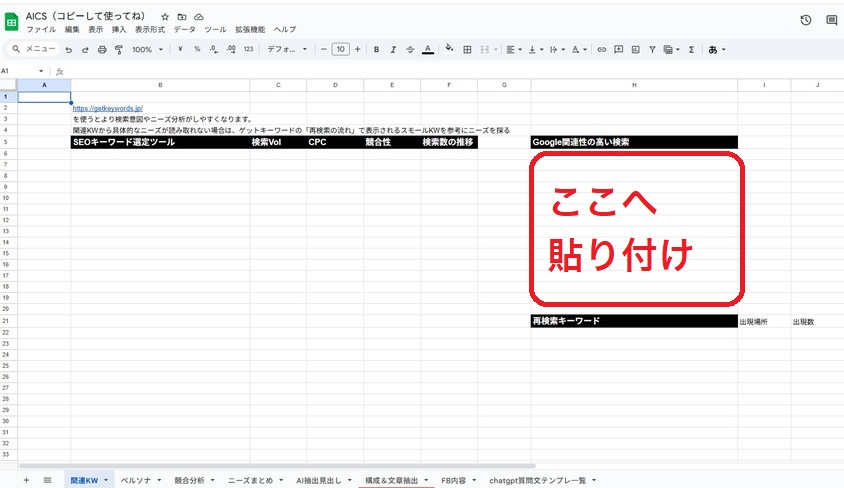Screen dimensions: 844x488
Task: Click the add new sheet plus button
Action: tap(26, 481)
